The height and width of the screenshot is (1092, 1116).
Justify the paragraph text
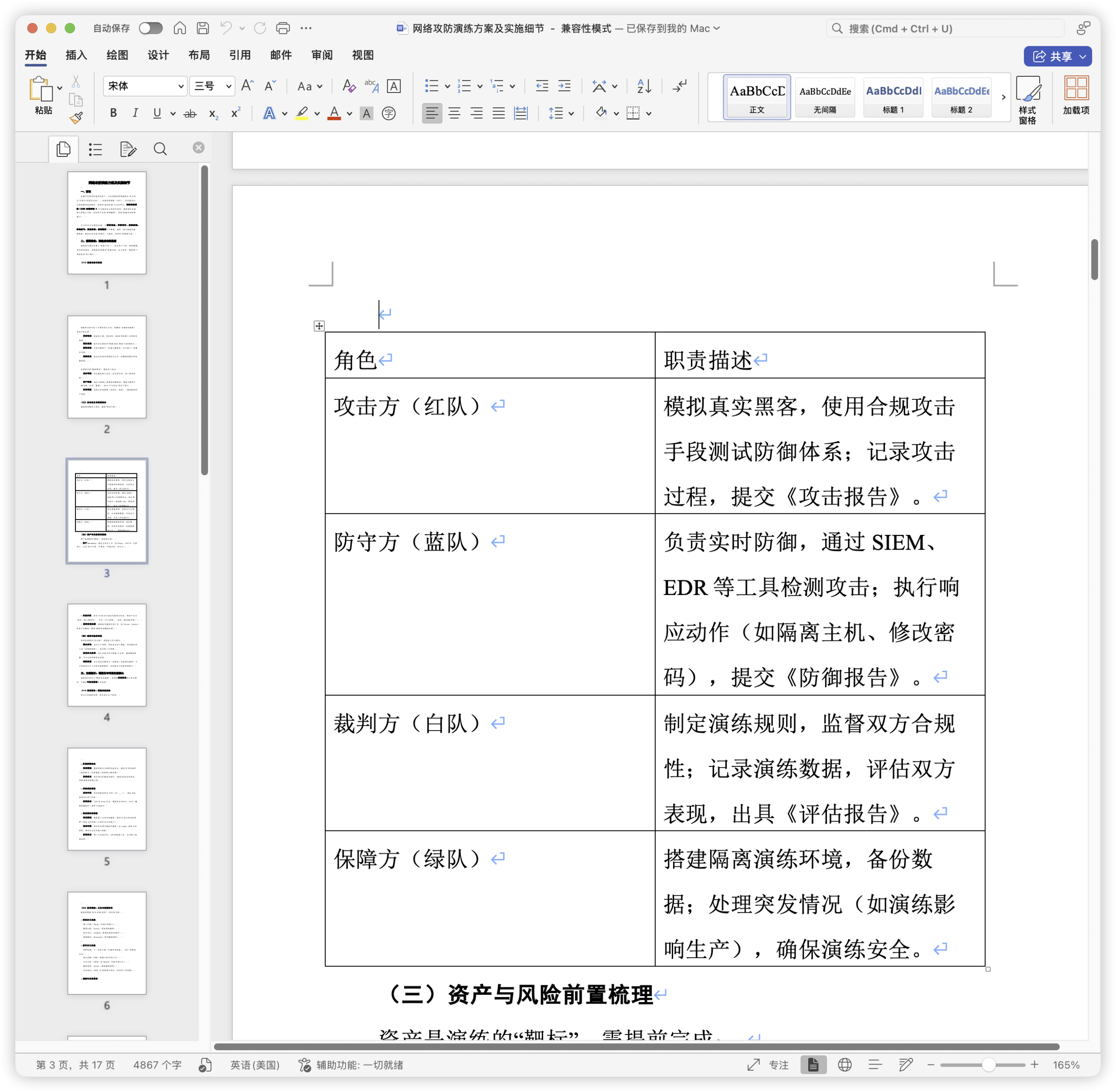pos(499,113)
